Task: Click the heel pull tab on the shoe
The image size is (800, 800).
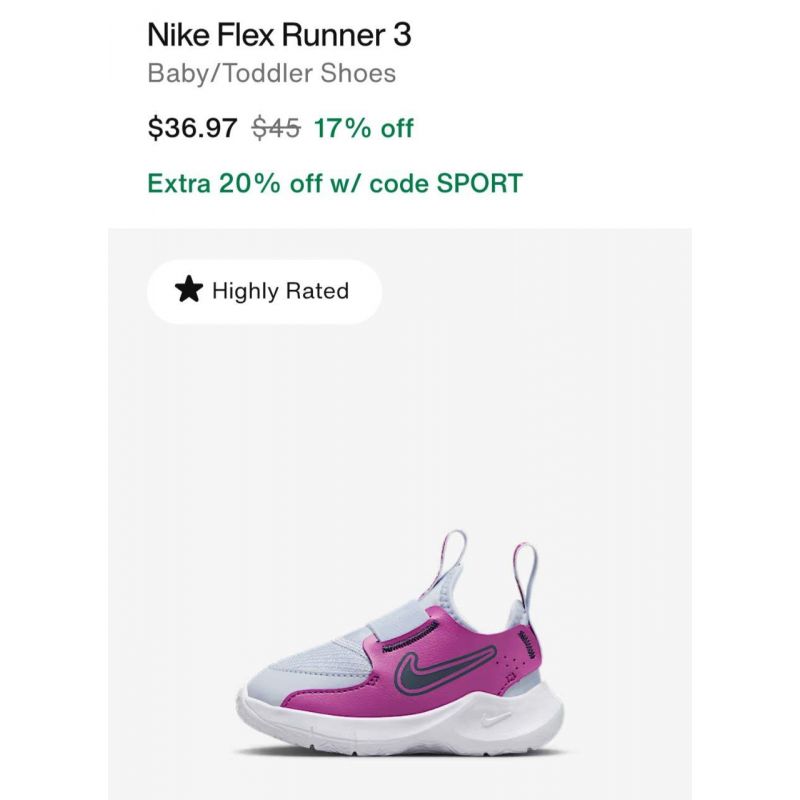Action: tap(524, 574)
